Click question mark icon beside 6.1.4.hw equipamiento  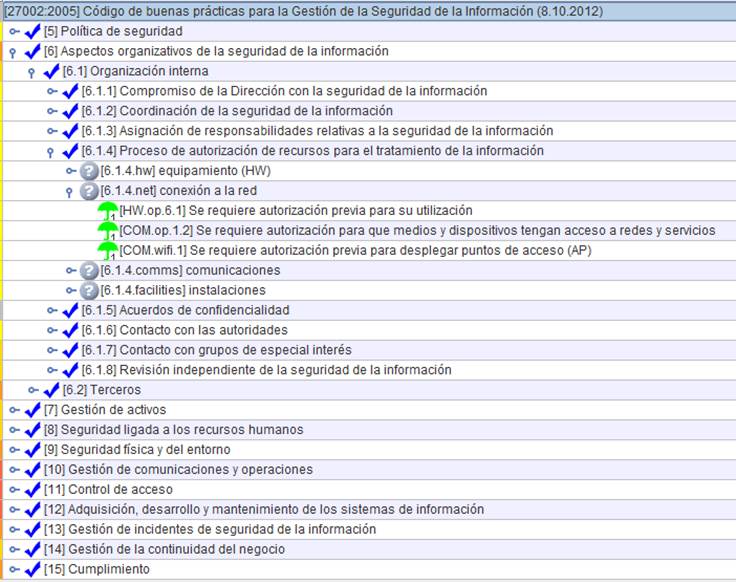[89, 171]
